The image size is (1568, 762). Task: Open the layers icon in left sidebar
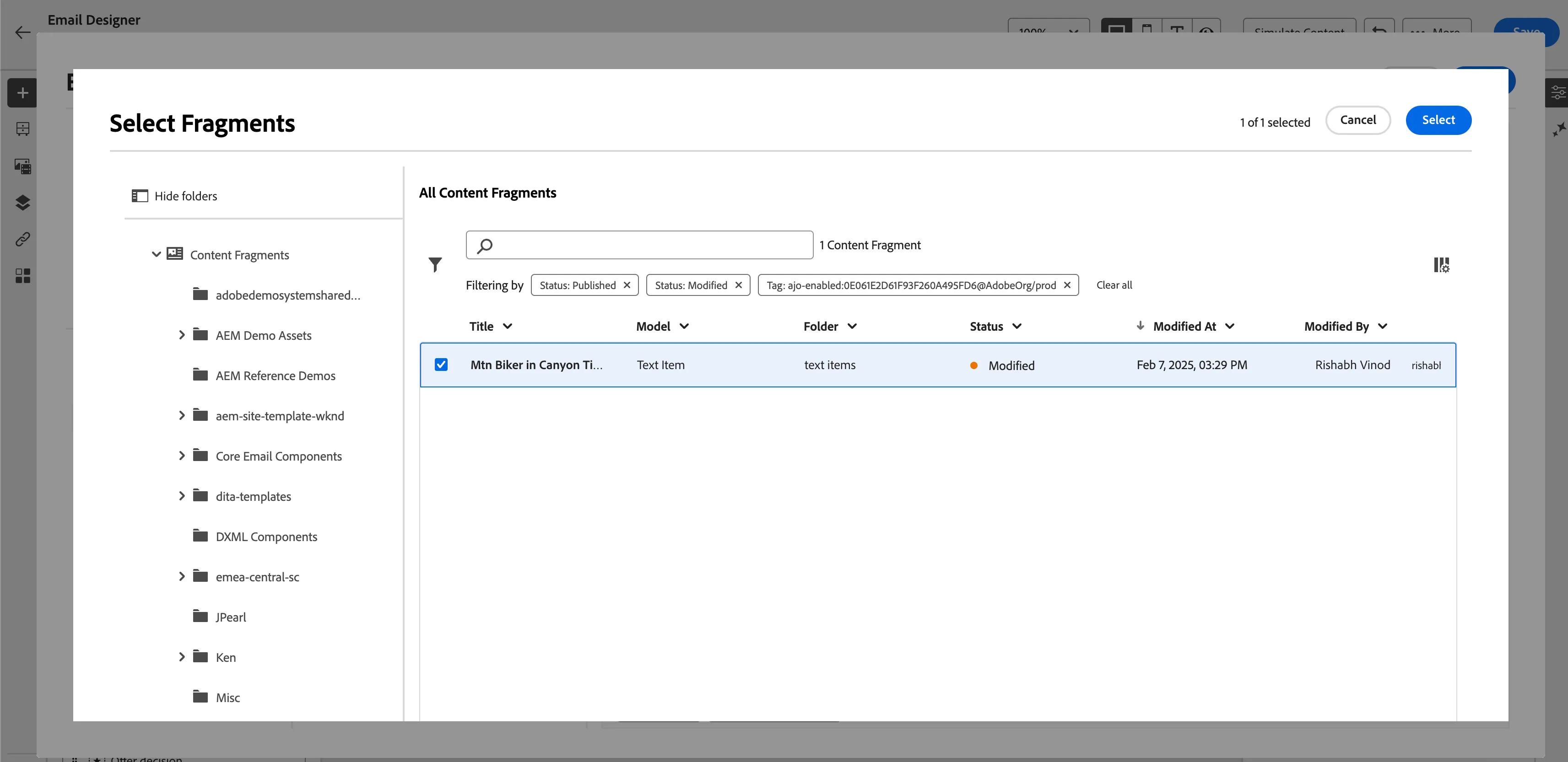[22, 203]
